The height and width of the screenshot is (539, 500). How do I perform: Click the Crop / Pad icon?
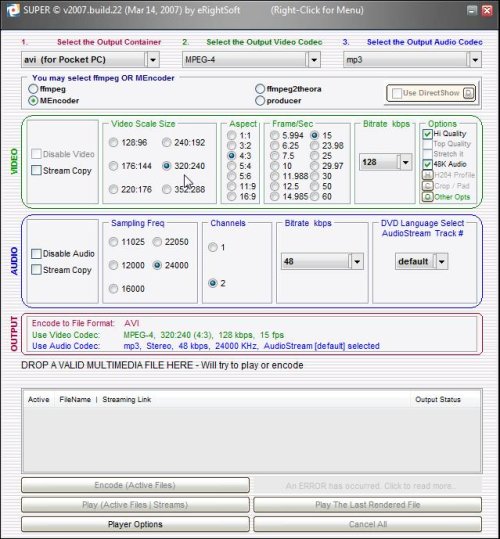427,186
